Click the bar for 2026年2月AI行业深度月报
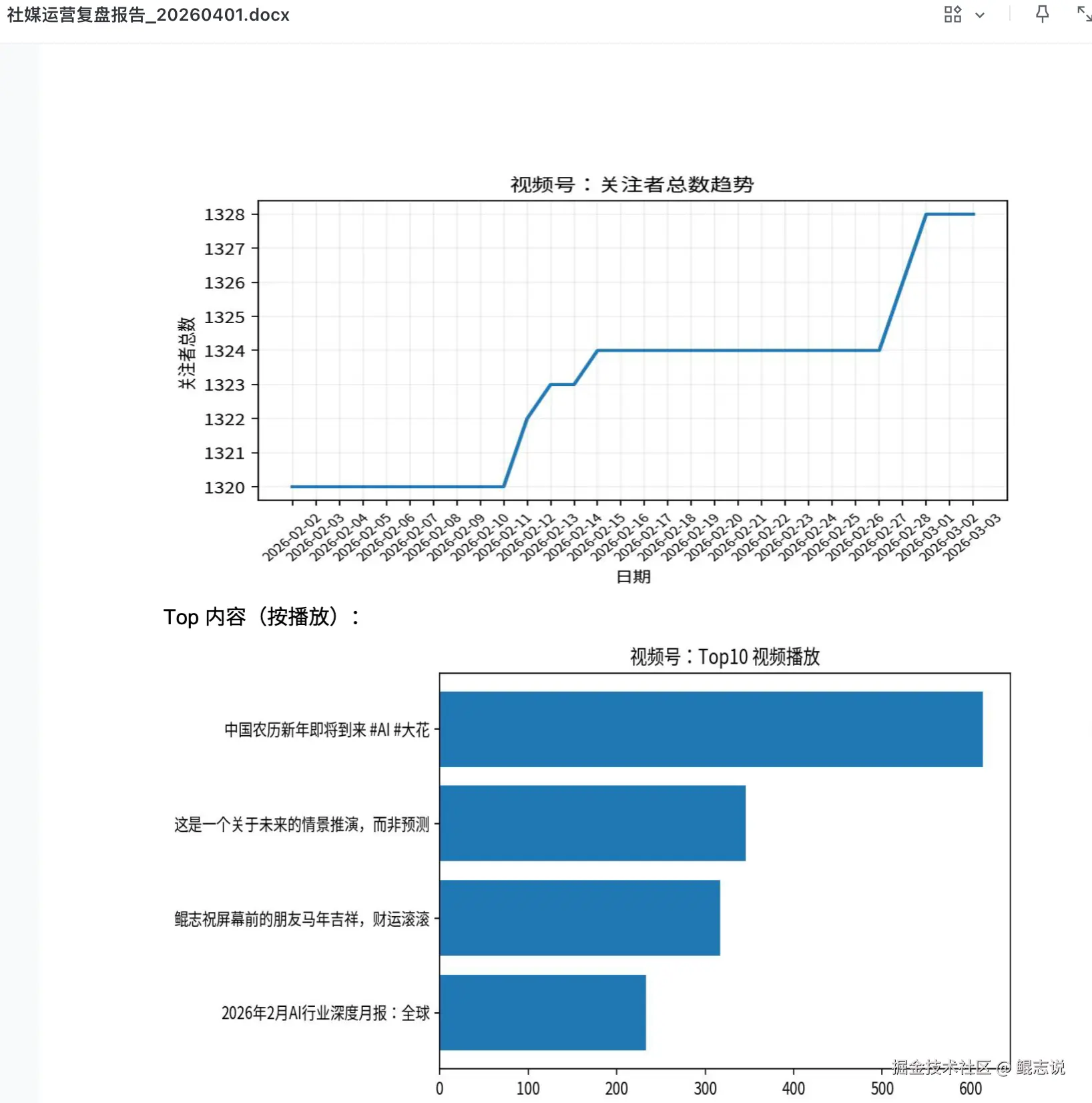The width and height of the screenshot is (1092, 1103). pos(543,1012)
